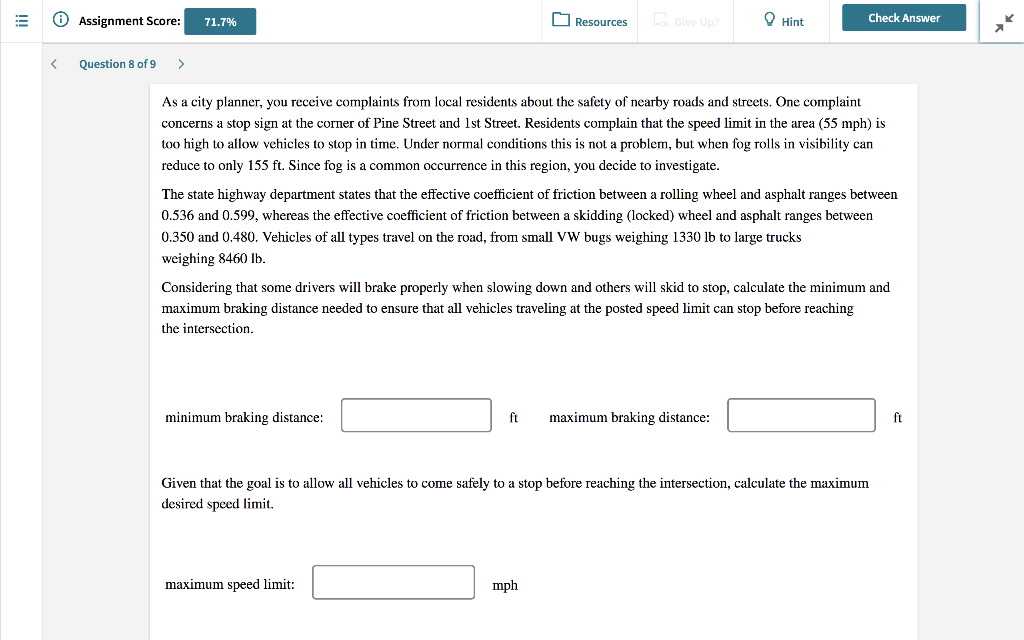
Task: Open the Resources folder icon
Action: pos(562,21)
